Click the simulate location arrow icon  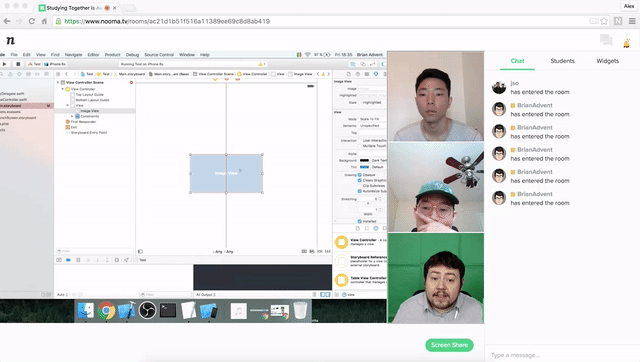pyautogui.click(x=126, y=260)
